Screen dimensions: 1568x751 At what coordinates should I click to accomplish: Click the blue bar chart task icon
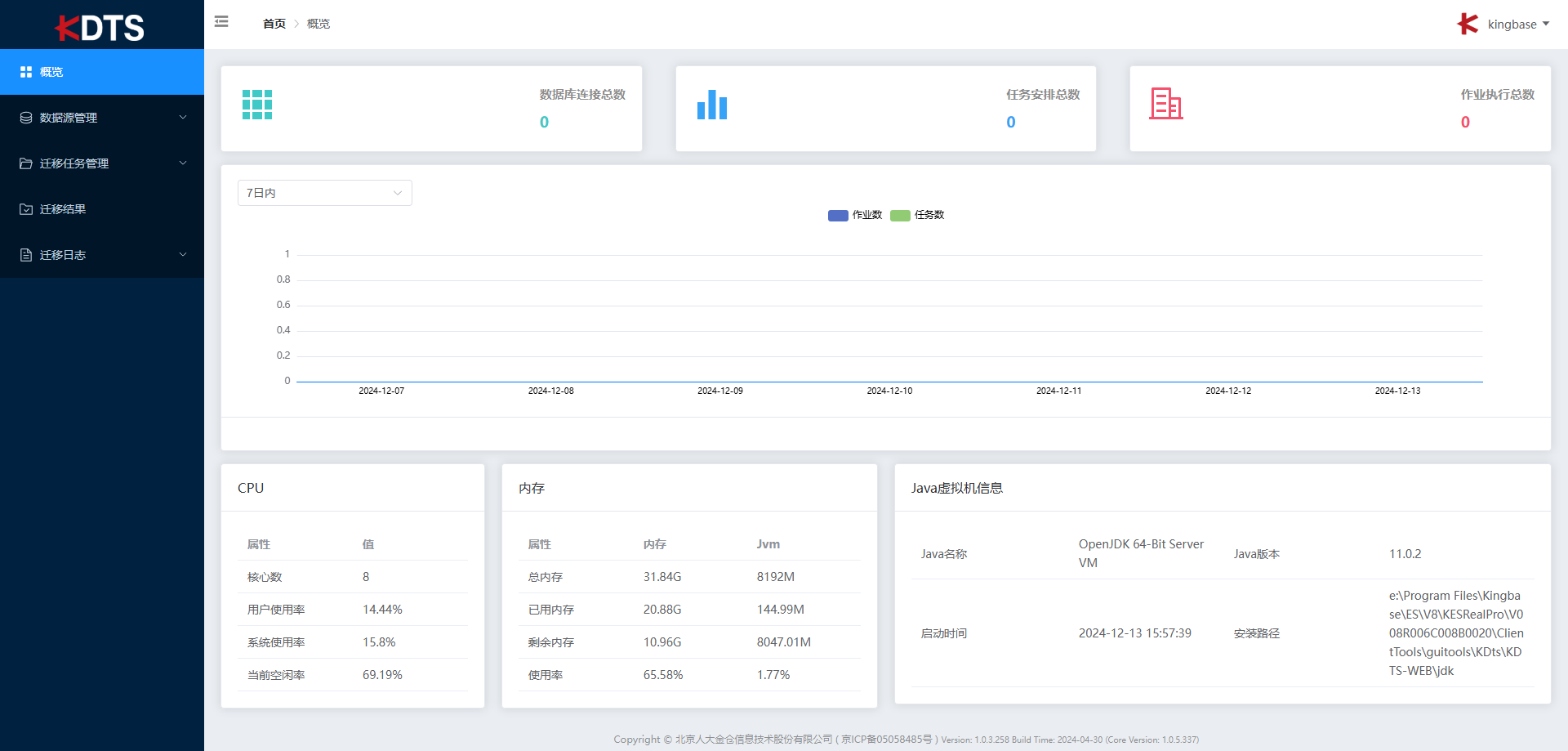pyautogui.click(x=711, y=105)
